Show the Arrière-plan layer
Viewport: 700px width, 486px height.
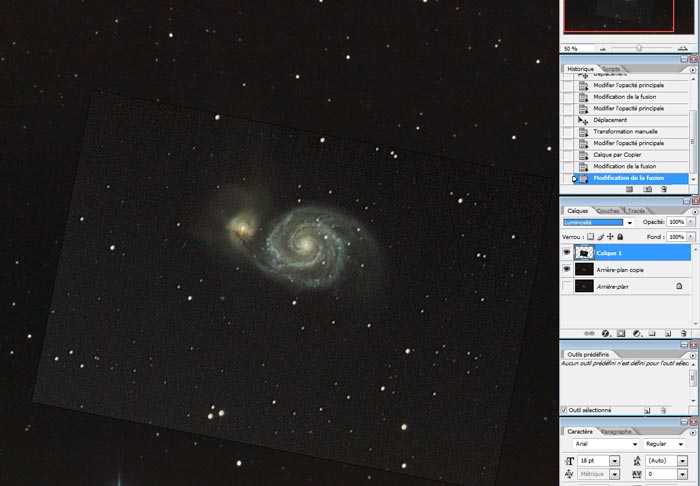(x=567, y=286)
